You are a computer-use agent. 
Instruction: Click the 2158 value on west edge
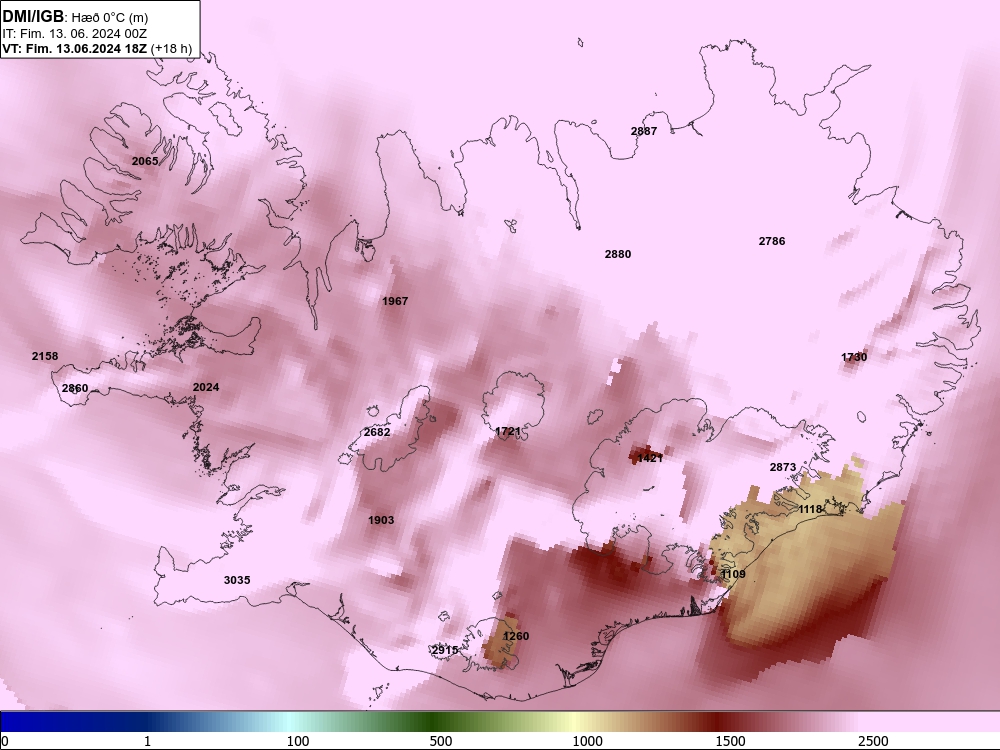coord(45,357)
